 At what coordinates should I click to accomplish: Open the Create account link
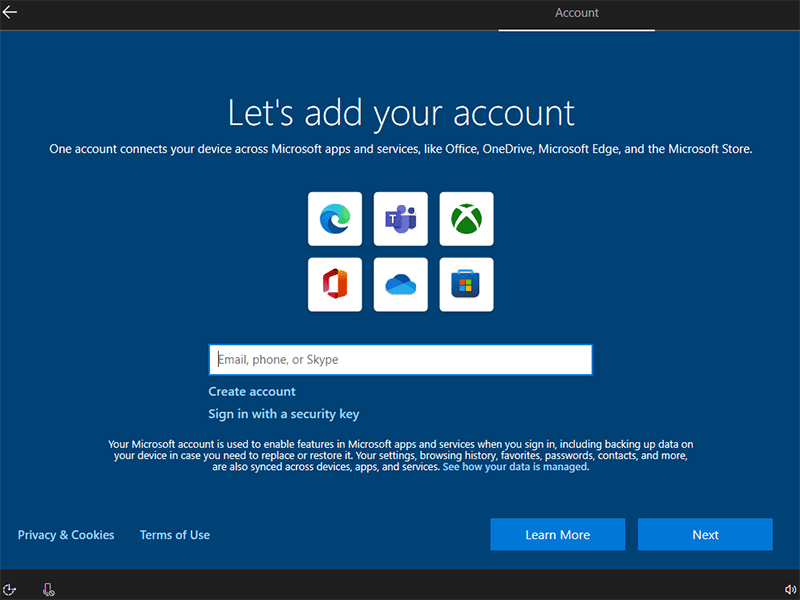coord(251,391)
